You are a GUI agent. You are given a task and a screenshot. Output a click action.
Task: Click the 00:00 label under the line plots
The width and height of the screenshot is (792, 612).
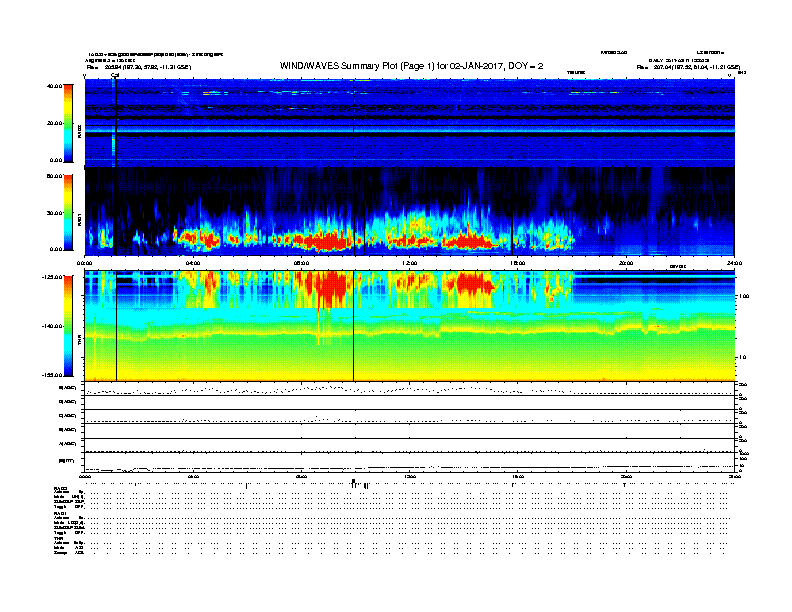[85, 476]
